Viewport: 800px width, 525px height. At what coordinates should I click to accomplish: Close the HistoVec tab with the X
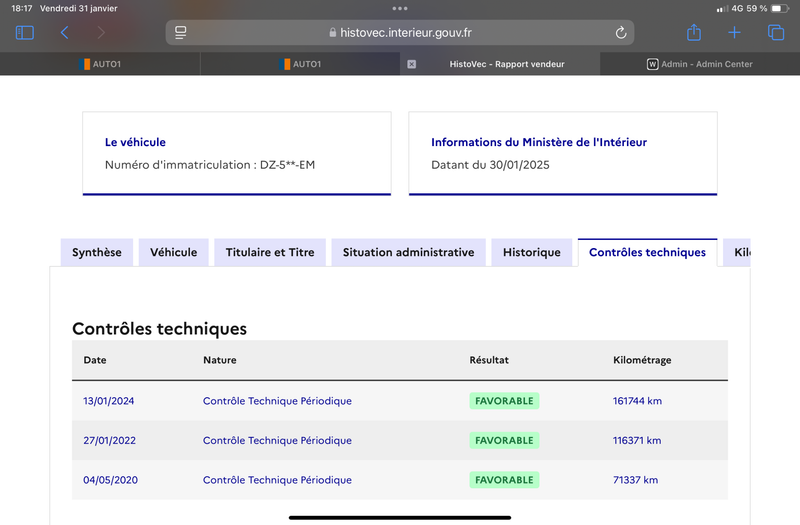(x=412, y=64)
